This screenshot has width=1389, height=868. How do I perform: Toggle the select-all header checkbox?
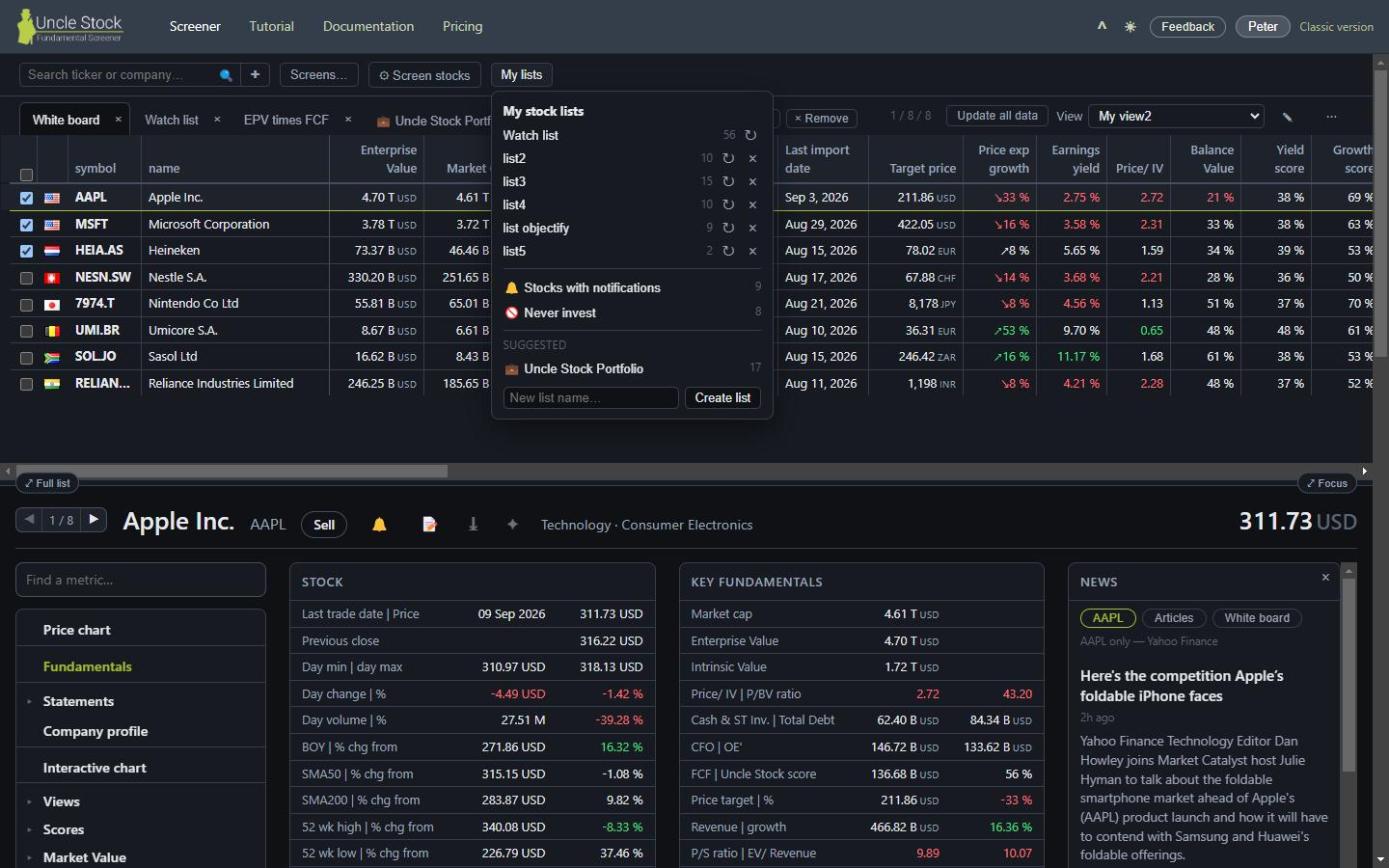coord(26,175)
